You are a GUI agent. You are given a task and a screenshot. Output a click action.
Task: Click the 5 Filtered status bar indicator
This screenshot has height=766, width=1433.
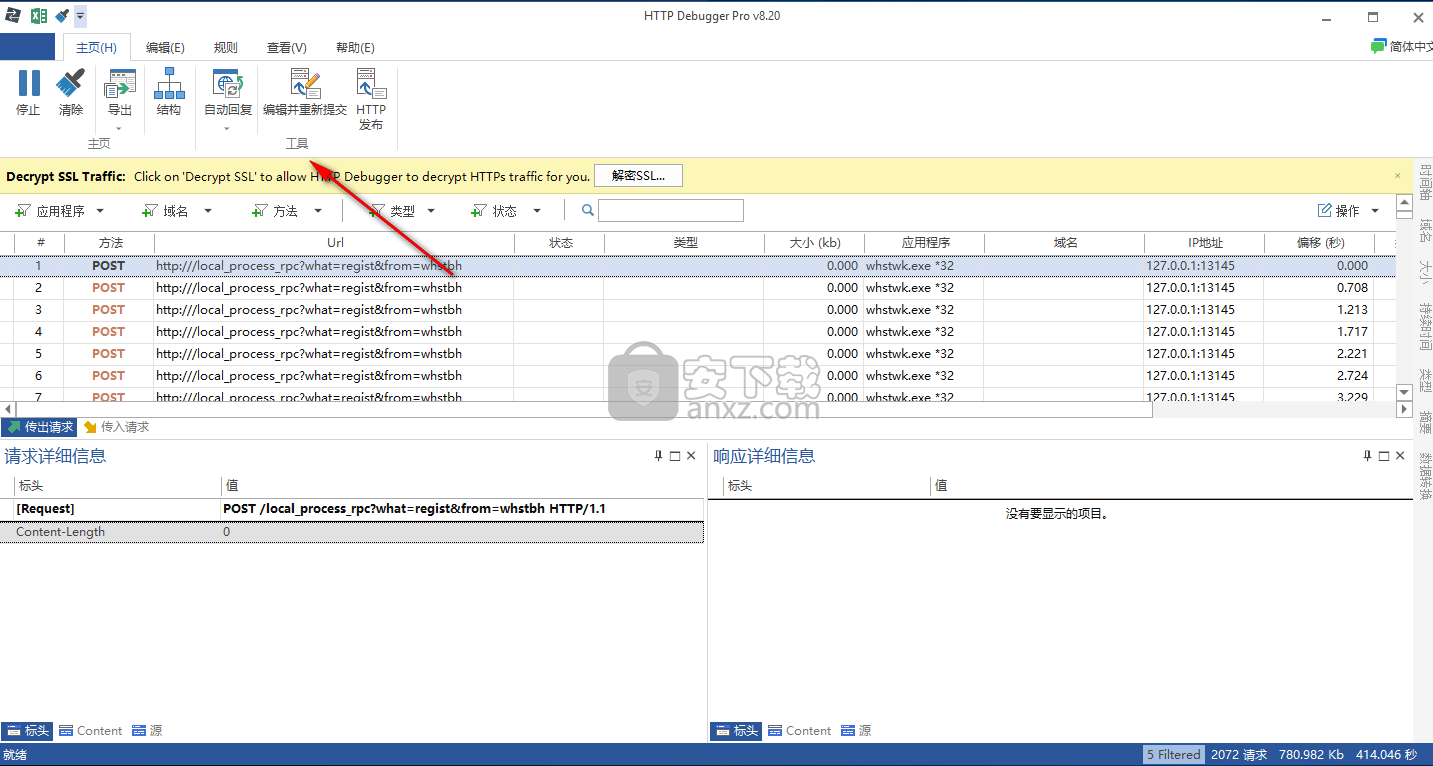[x=1174, y=755]
